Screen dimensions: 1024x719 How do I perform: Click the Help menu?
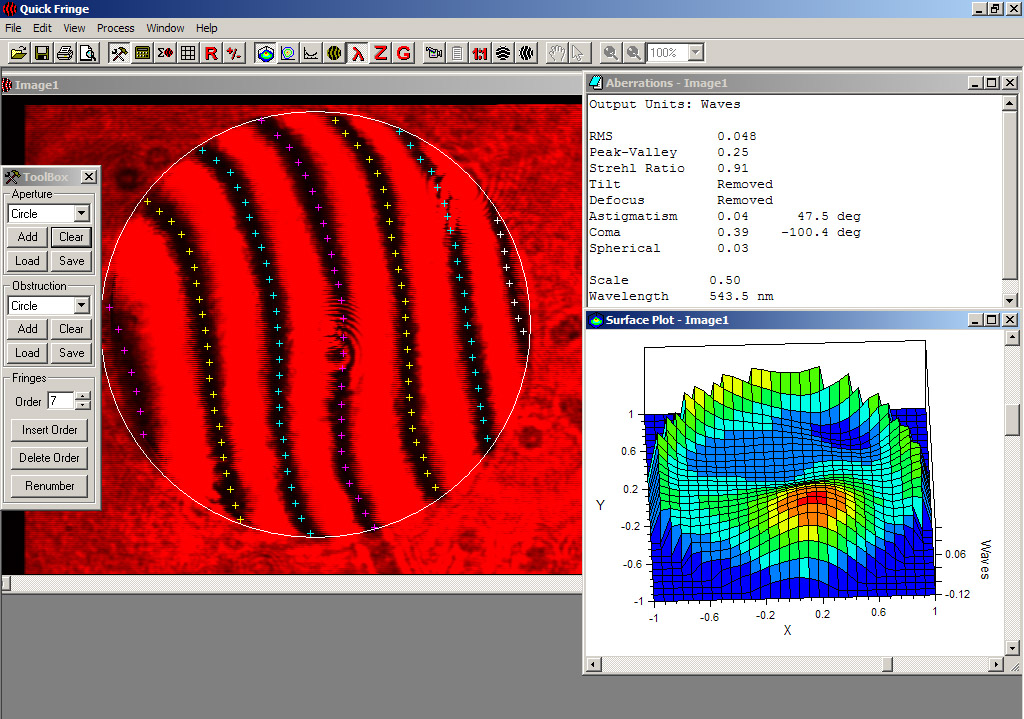206,28
